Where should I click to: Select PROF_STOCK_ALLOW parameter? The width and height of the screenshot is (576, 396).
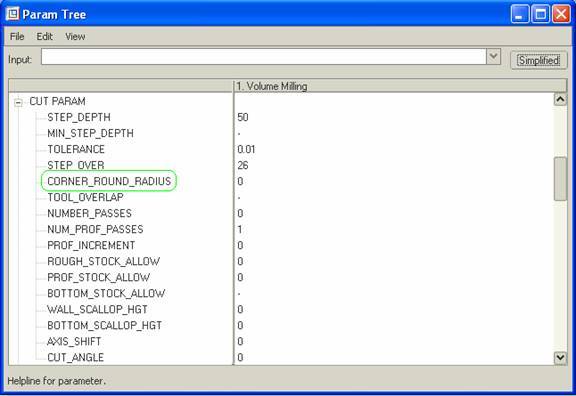click(x=98, y=277)
